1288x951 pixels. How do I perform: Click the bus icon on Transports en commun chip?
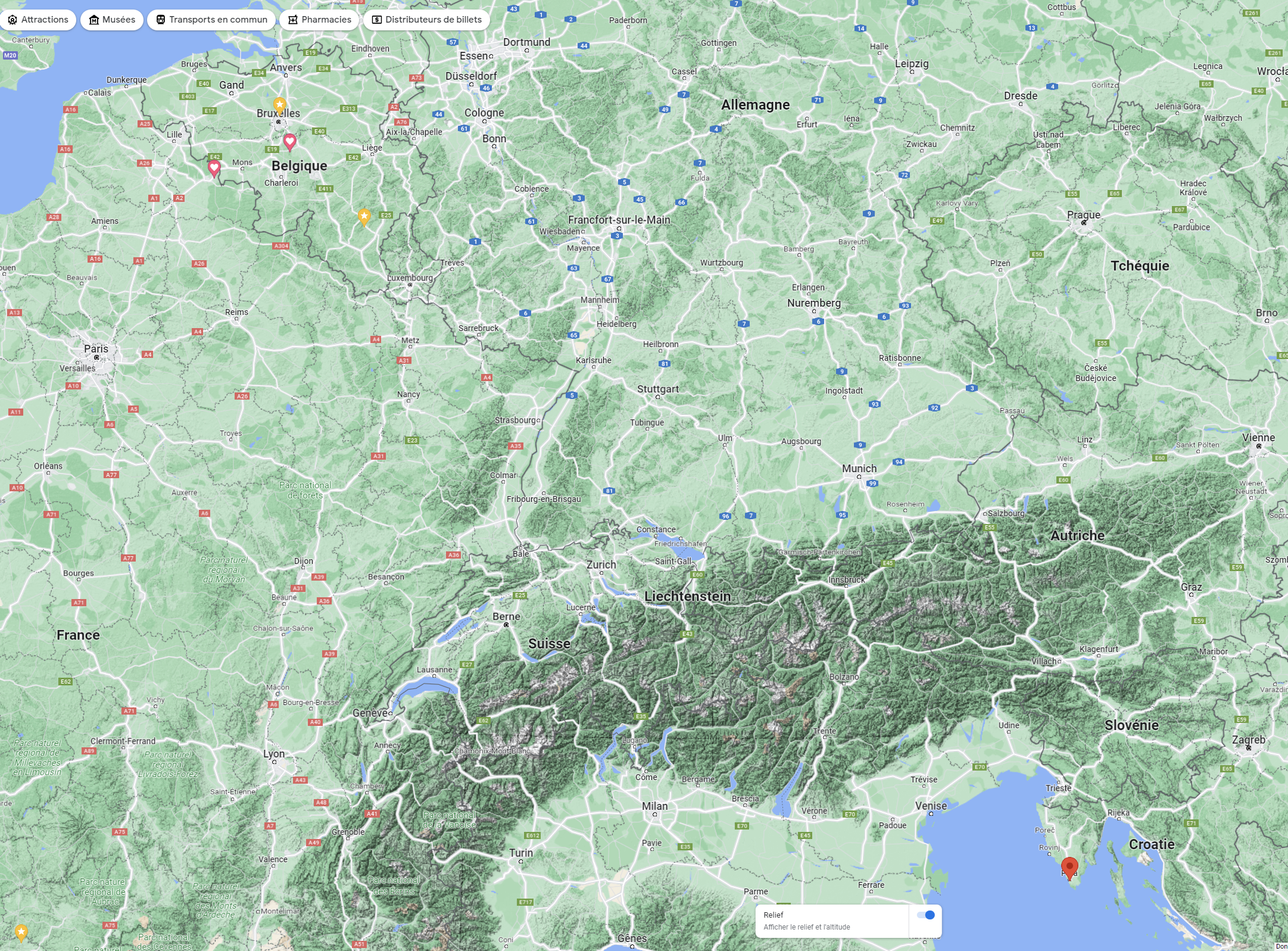[160, 20]
